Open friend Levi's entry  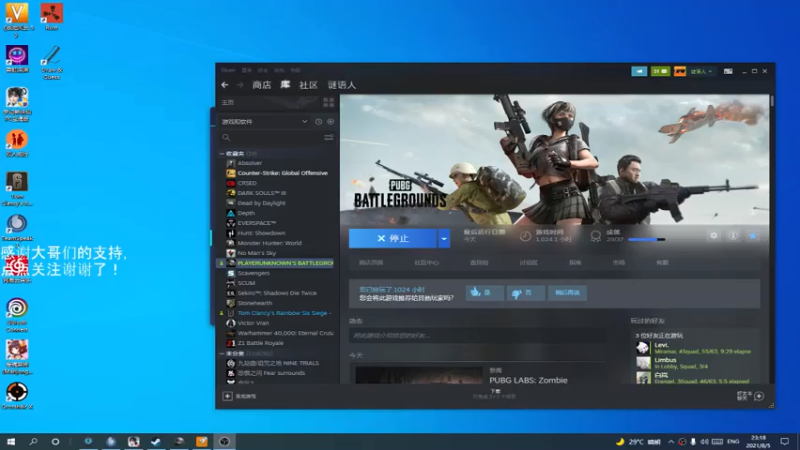coord(696,348)
